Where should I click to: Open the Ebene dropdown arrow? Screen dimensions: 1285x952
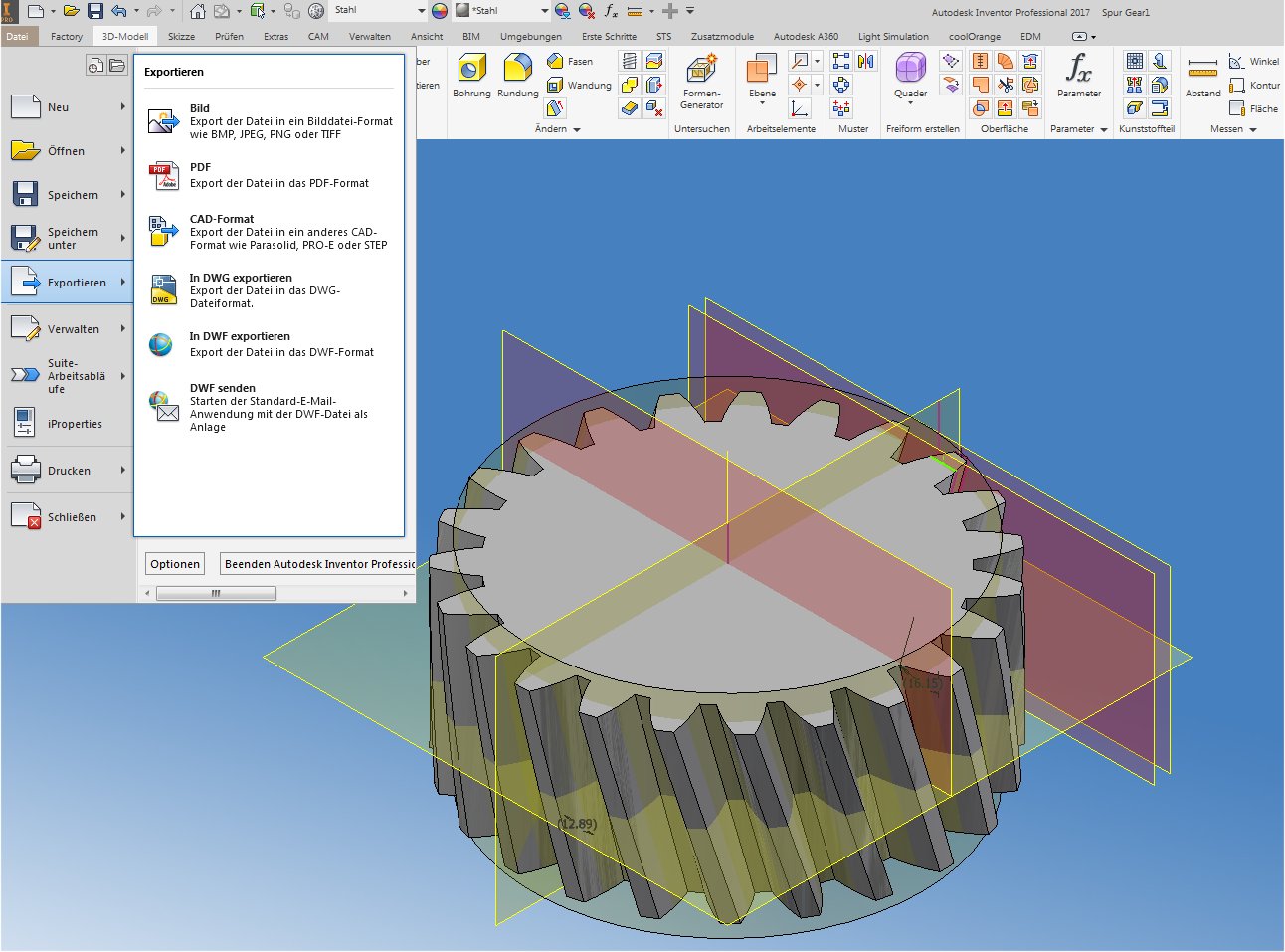point(762,103)
